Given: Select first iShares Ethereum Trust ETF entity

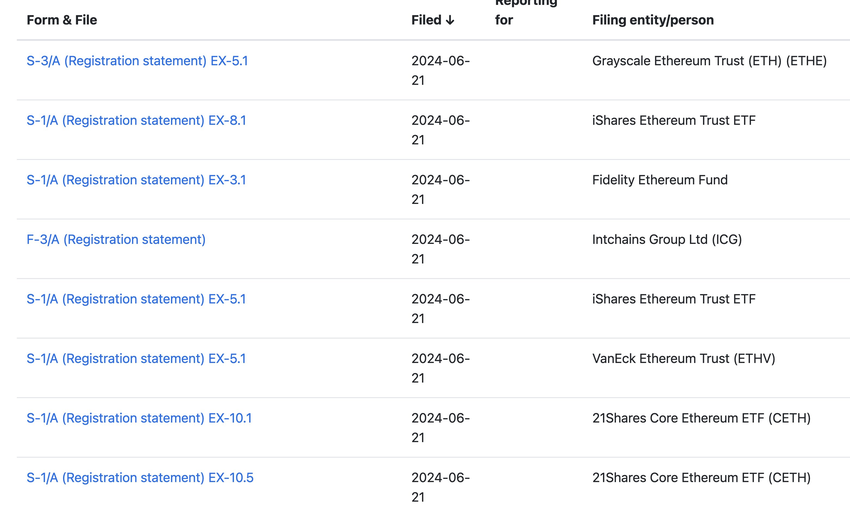Looking at the screenshot, I should pyautogui.click(x=674, y=120).
